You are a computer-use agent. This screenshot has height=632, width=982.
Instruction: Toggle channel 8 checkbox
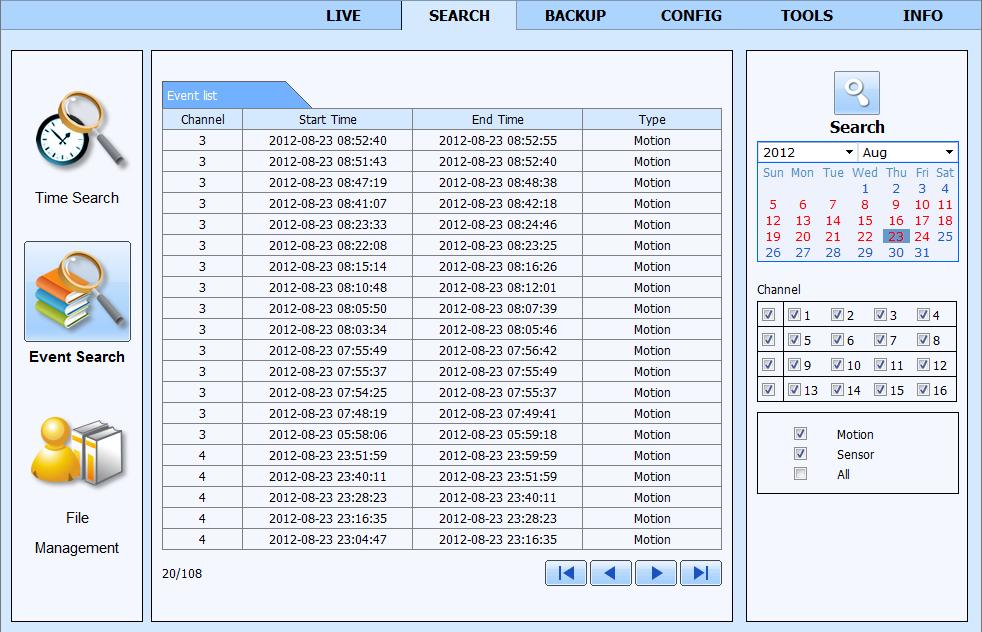tap(923, 339)
